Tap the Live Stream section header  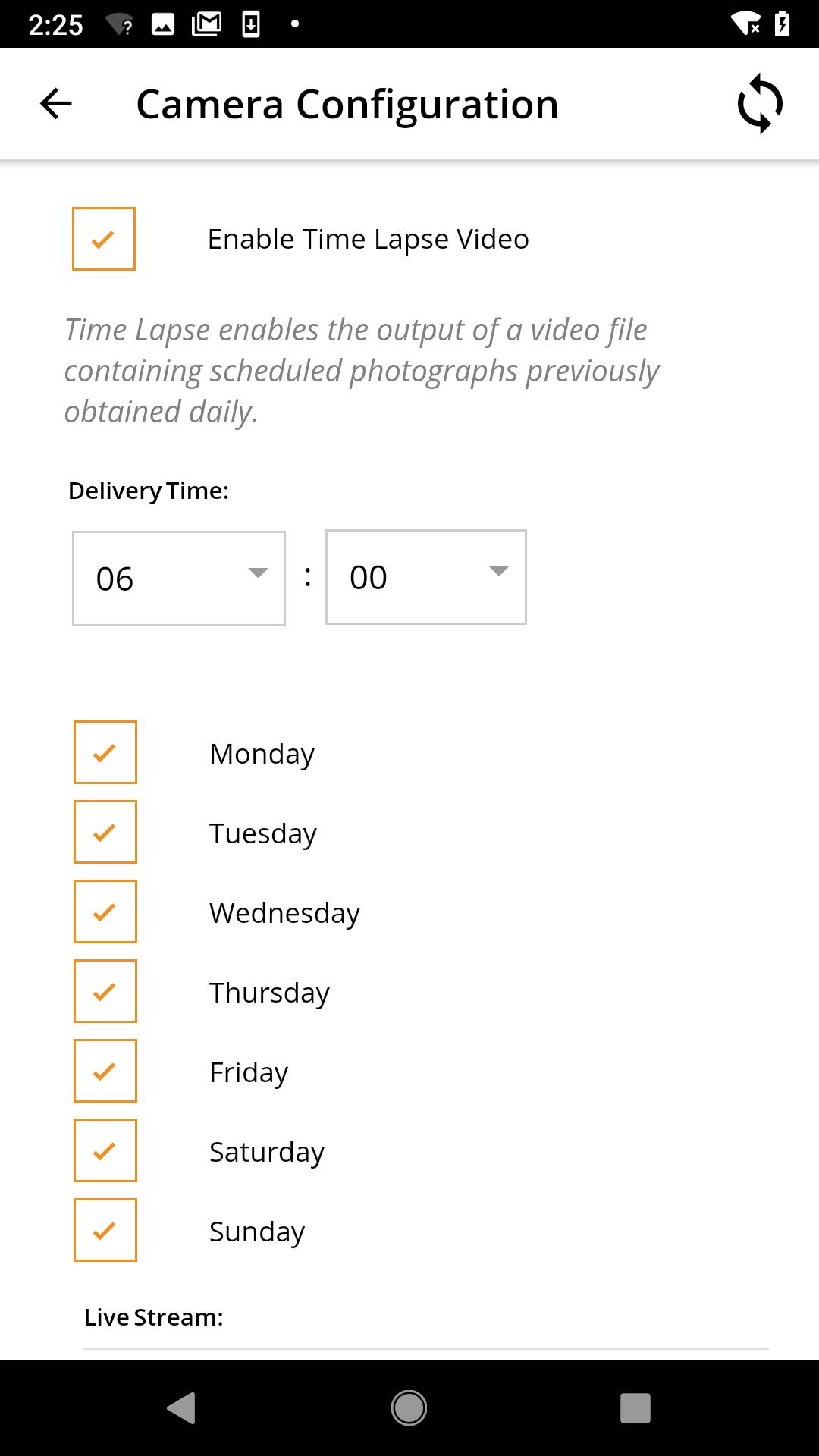[x=154, y=1317]
